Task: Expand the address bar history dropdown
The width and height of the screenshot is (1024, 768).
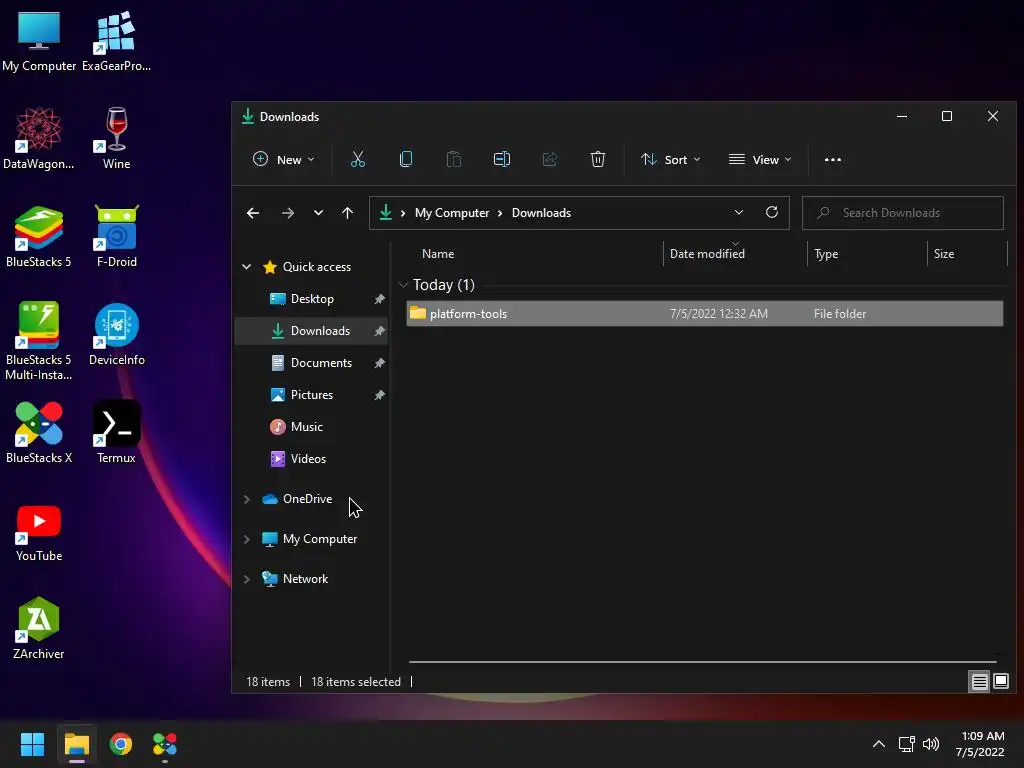Action: click(739, 212)
